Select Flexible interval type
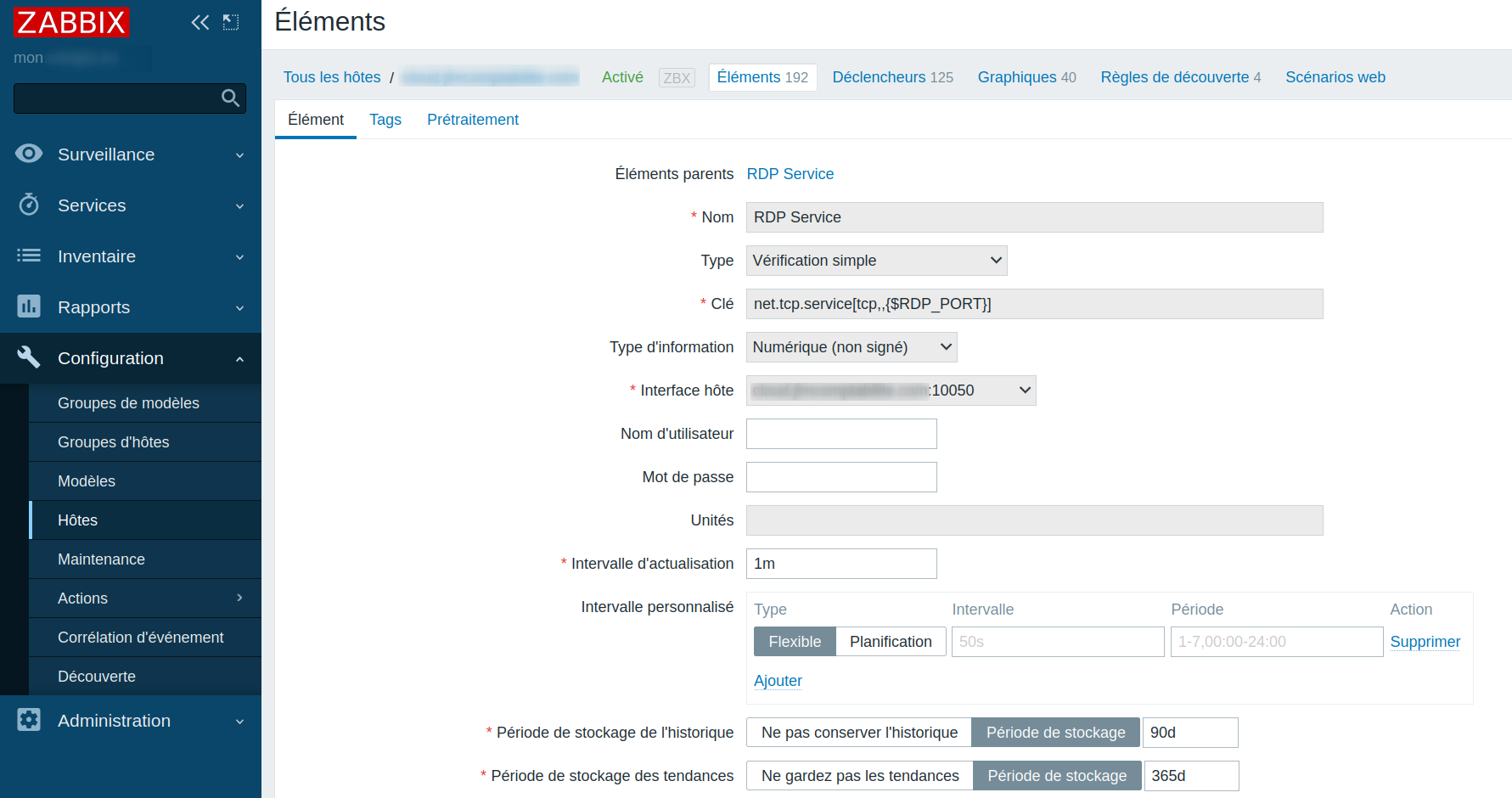This screenshot has height=798, width=1512. click(x=795, y=642)
